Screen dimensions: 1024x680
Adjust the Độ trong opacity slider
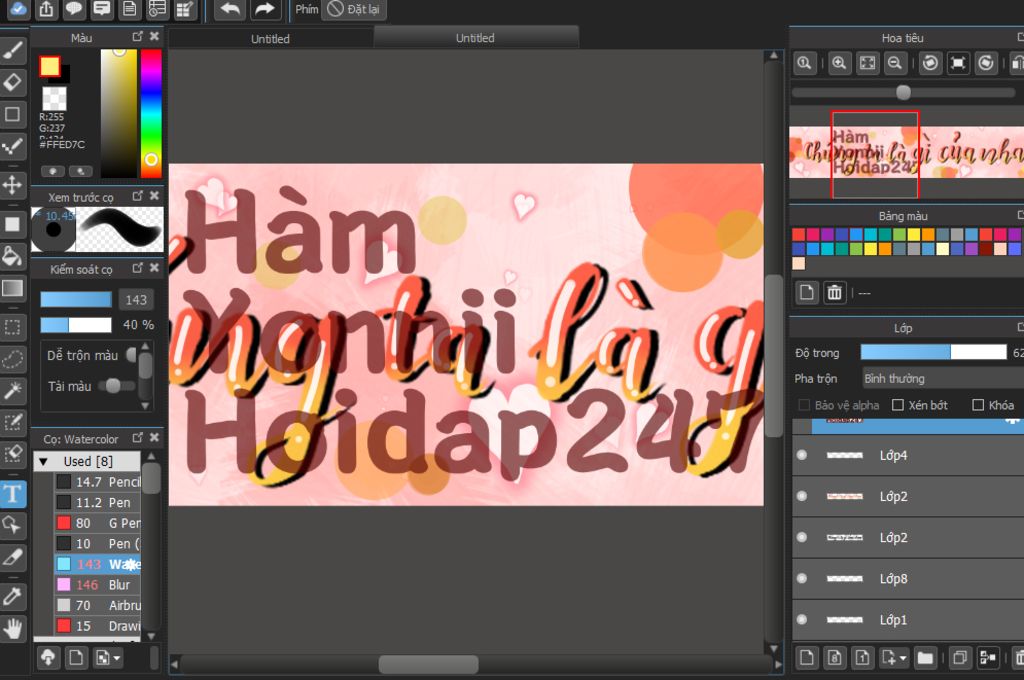[933, 352]
